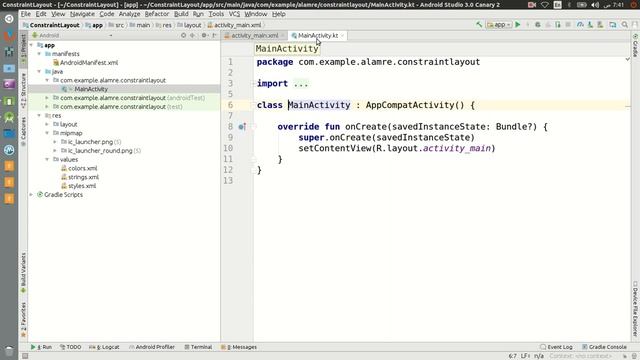The height and width of the screenshot is (360, 640).
Task: Expand the ic_launcher.png node
Action: tap(55, 142)
